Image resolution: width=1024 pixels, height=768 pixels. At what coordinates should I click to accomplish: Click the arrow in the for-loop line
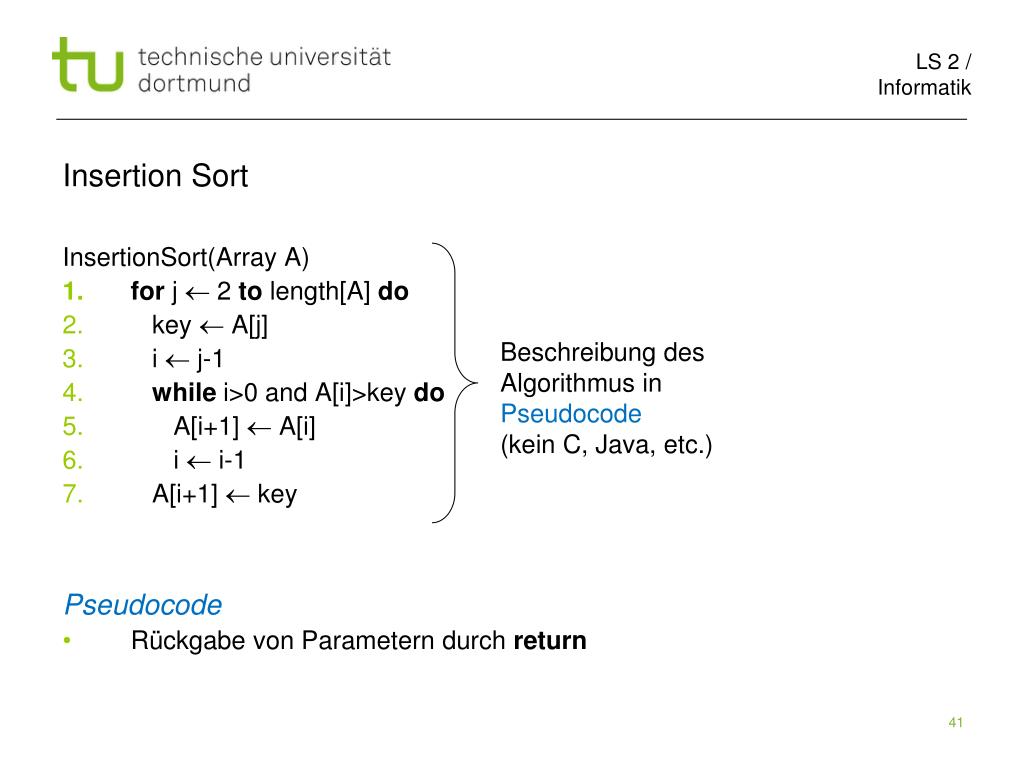click(x=197, y=293)
